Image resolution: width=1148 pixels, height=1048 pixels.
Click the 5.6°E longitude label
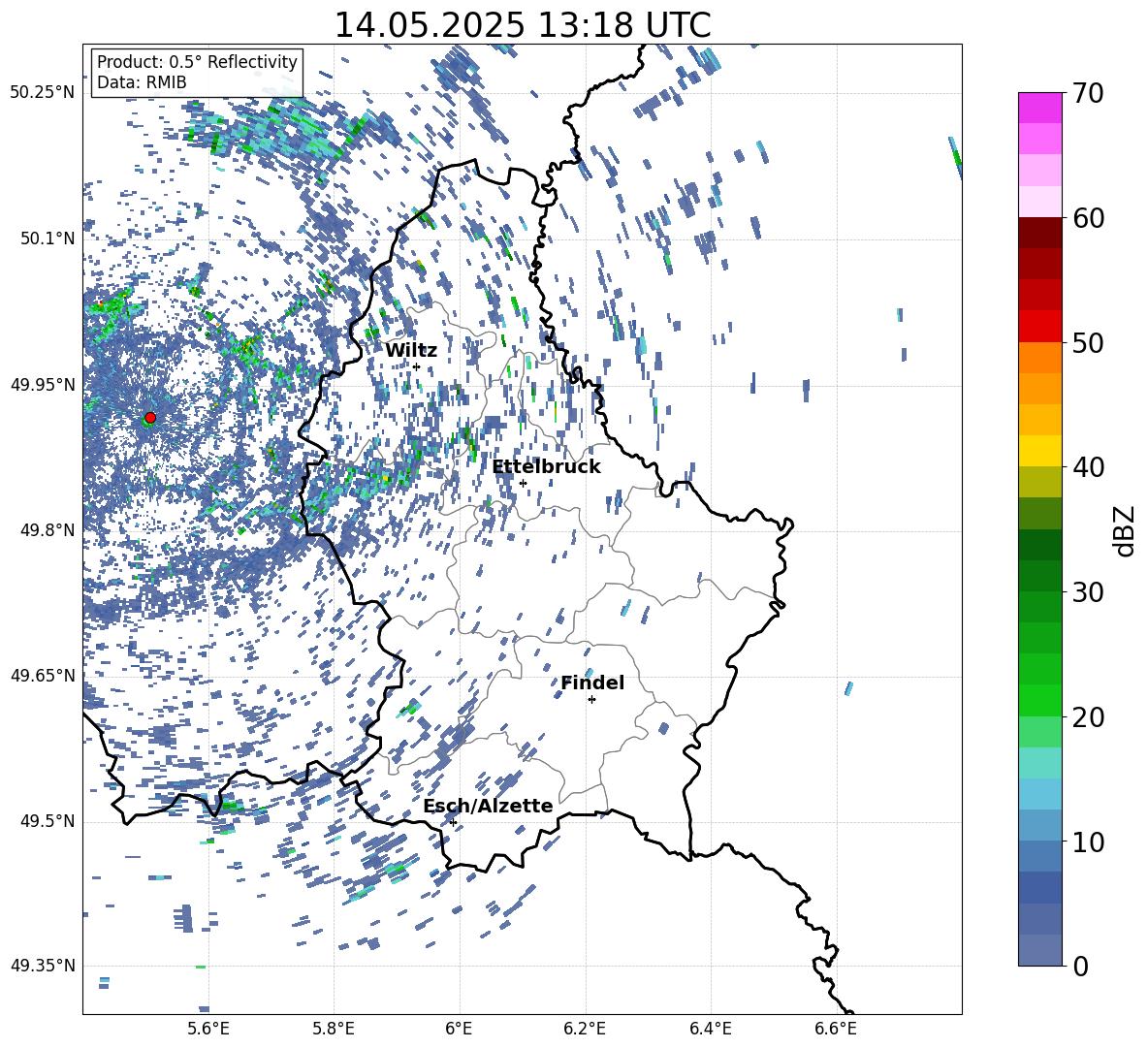(x=208, y=1029)
